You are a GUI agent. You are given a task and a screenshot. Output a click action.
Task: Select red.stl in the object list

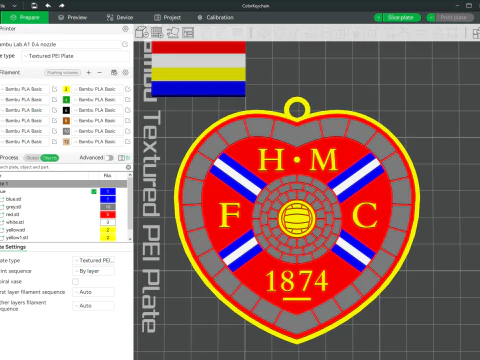(x=12, y=214)
